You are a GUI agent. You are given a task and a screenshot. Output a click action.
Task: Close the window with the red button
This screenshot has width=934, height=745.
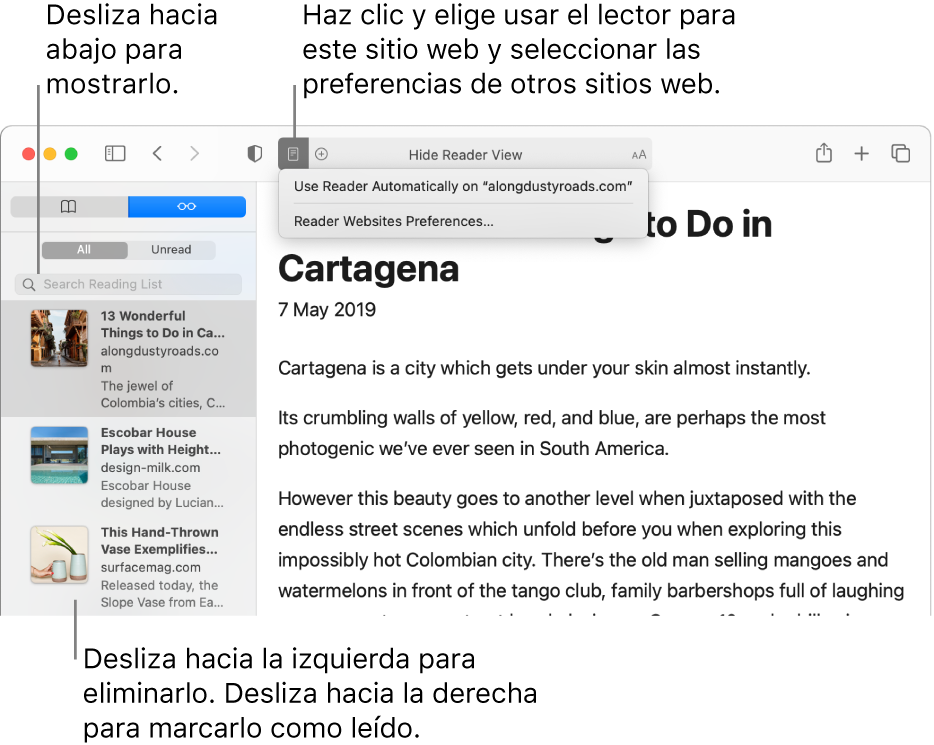click(28, 154)
